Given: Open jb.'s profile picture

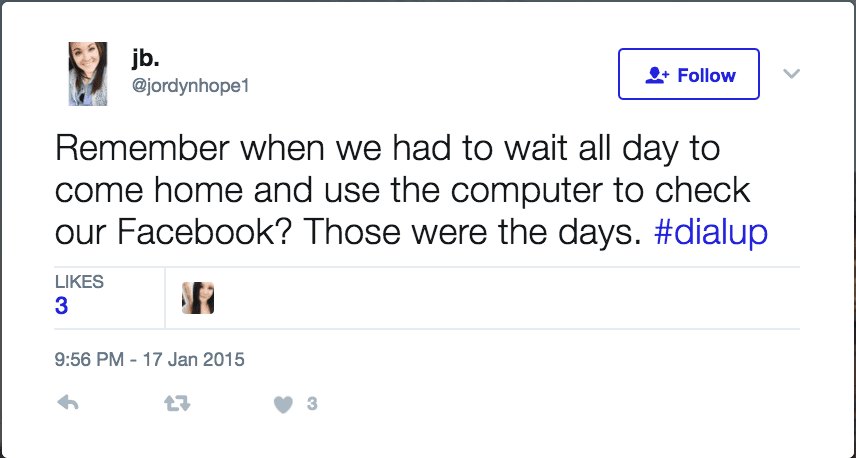Looking at the screenshot, I should click(88, 74).
